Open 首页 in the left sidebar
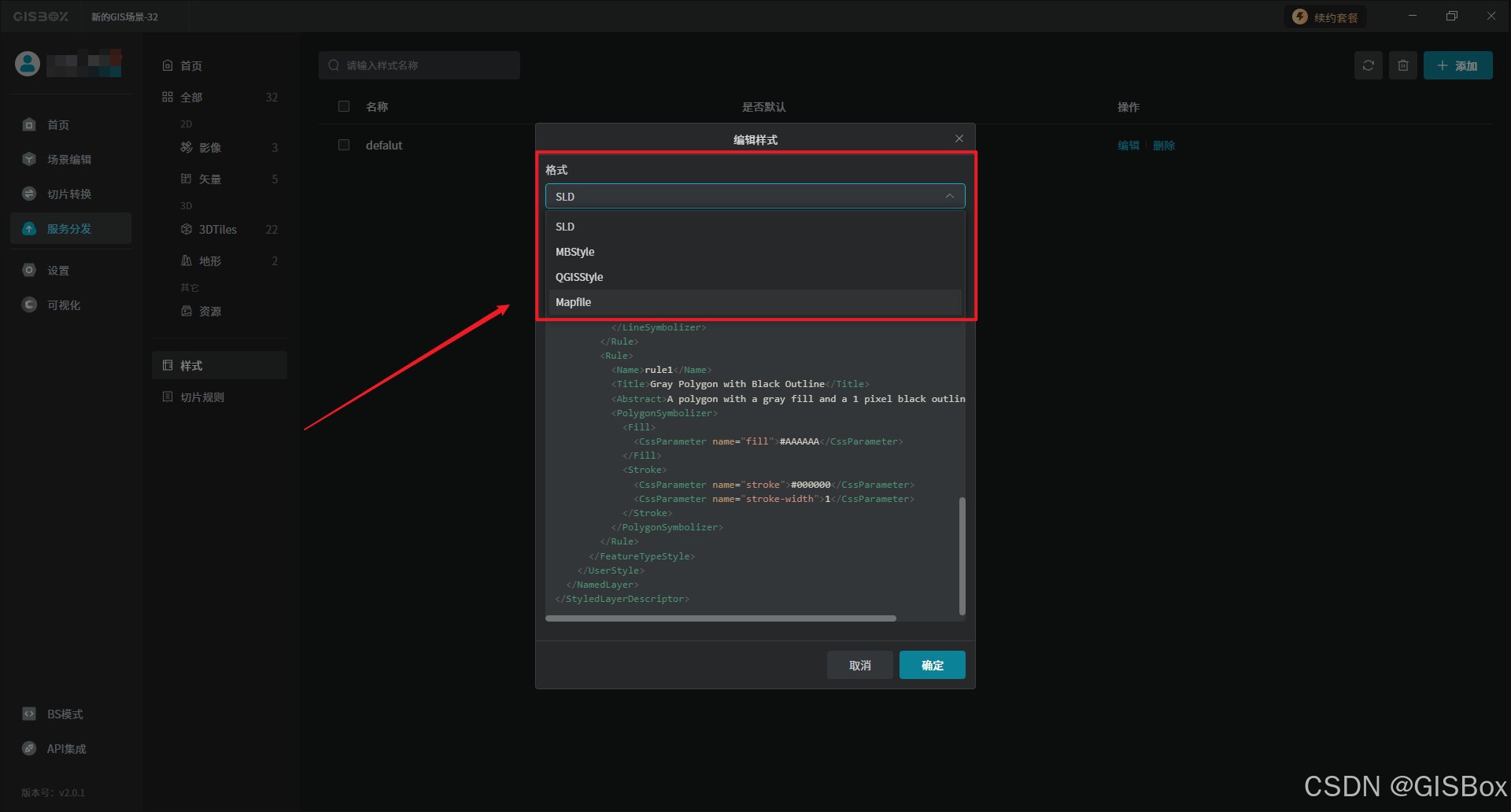Image resolution: width=1511 pixels, height=812 pixels. click(x=70, y=124)
